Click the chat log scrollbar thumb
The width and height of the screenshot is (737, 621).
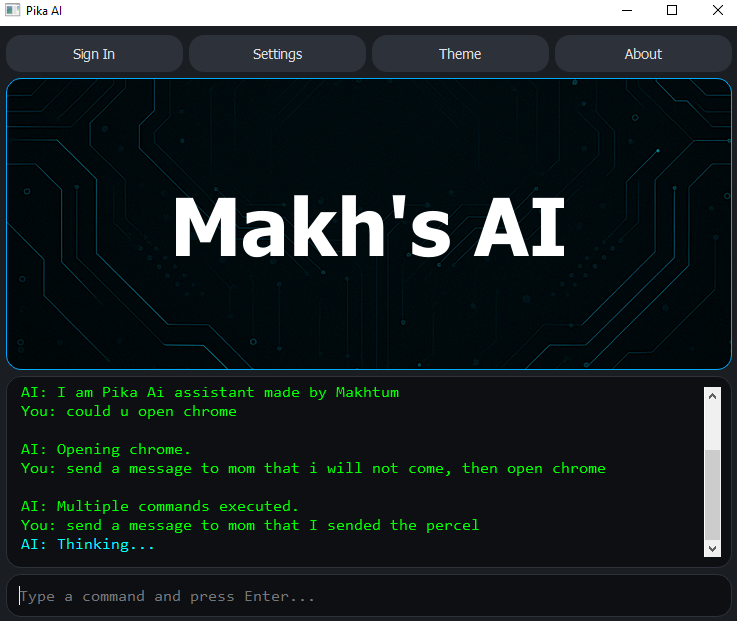[712, 495]
